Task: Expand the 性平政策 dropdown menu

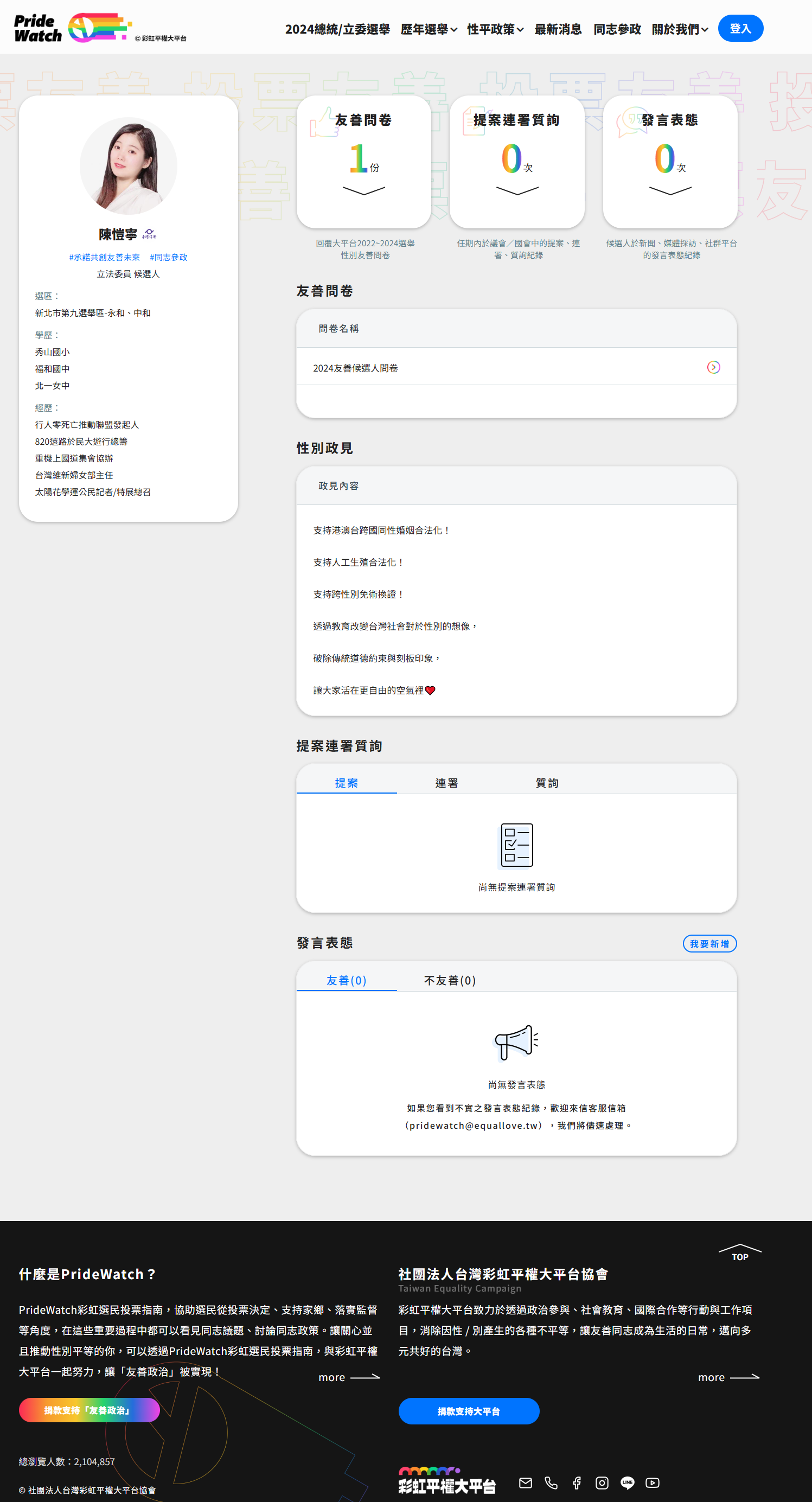Action: pos(495,29)
